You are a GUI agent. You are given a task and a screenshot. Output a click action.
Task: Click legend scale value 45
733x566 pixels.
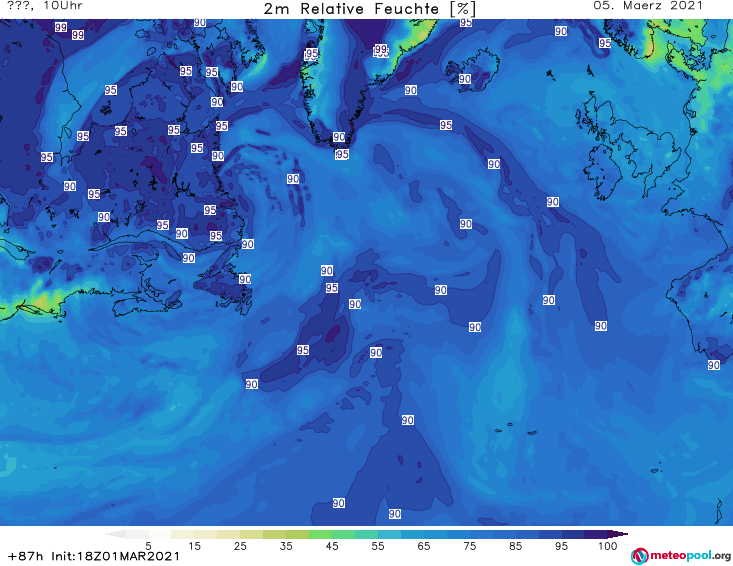[x=332, y=546]
